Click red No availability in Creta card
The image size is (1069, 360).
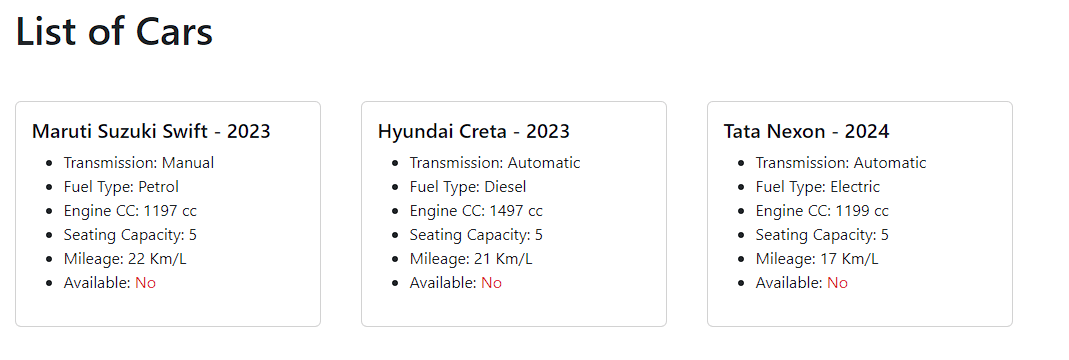pyautogui.click(x=492, y=283)
